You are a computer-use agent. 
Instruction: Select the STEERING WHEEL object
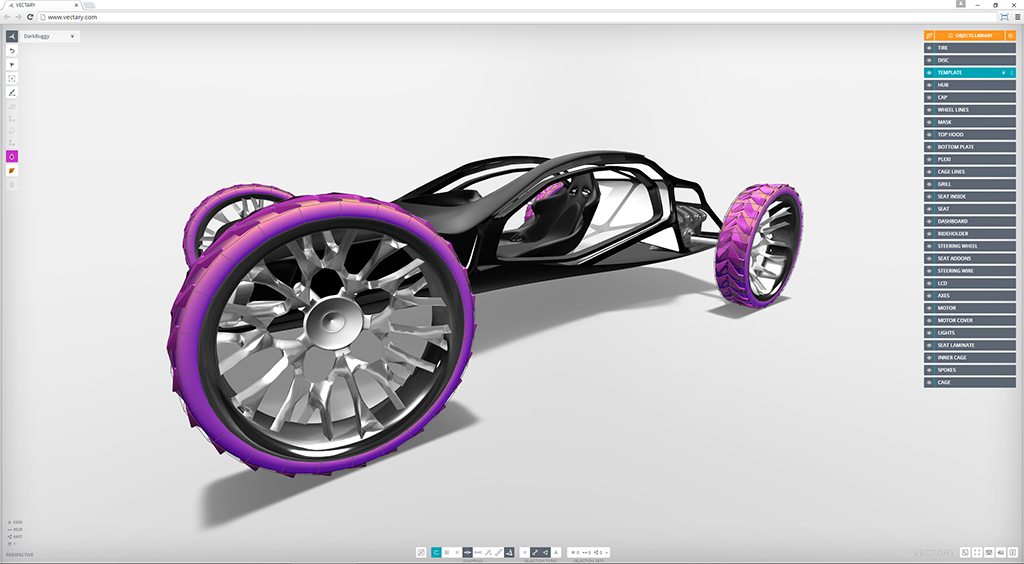(970, 246)
